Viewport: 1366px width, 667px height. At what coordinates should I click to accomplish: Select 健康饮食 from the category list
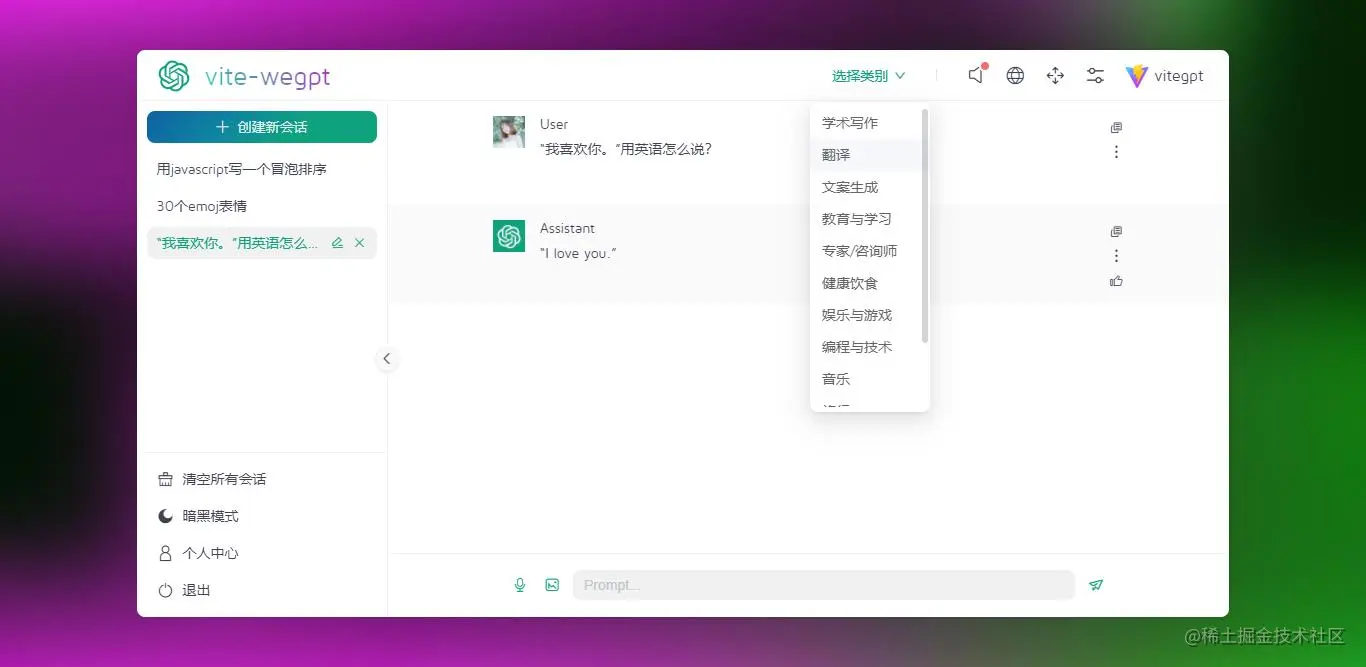[x=865, y=283]
